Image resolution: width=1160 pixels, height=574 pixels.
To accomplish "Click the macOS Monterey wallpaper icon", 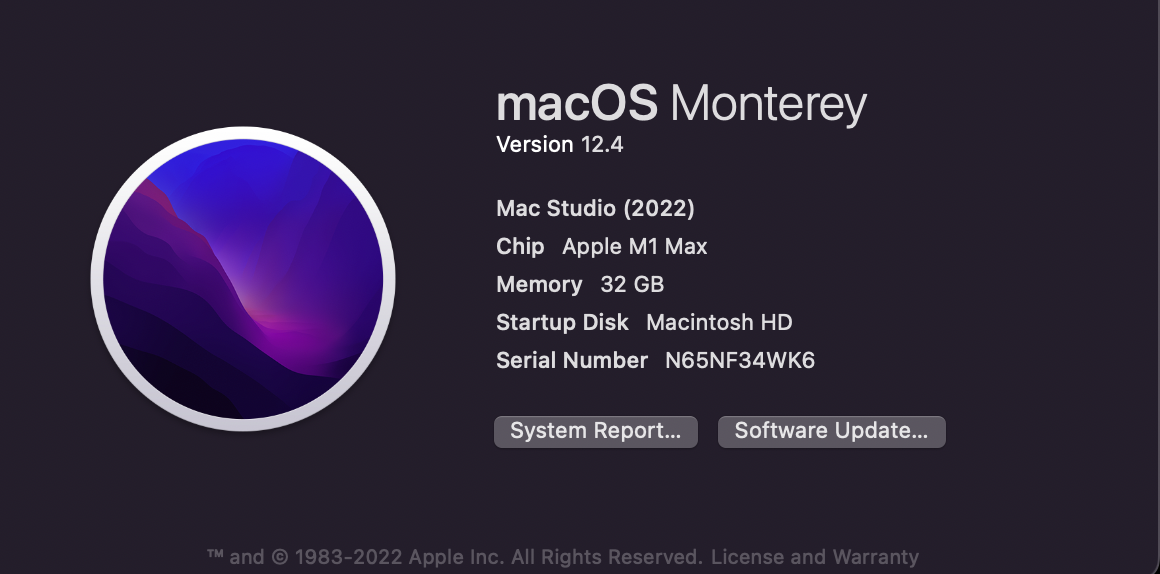I will tap(243, 279).
